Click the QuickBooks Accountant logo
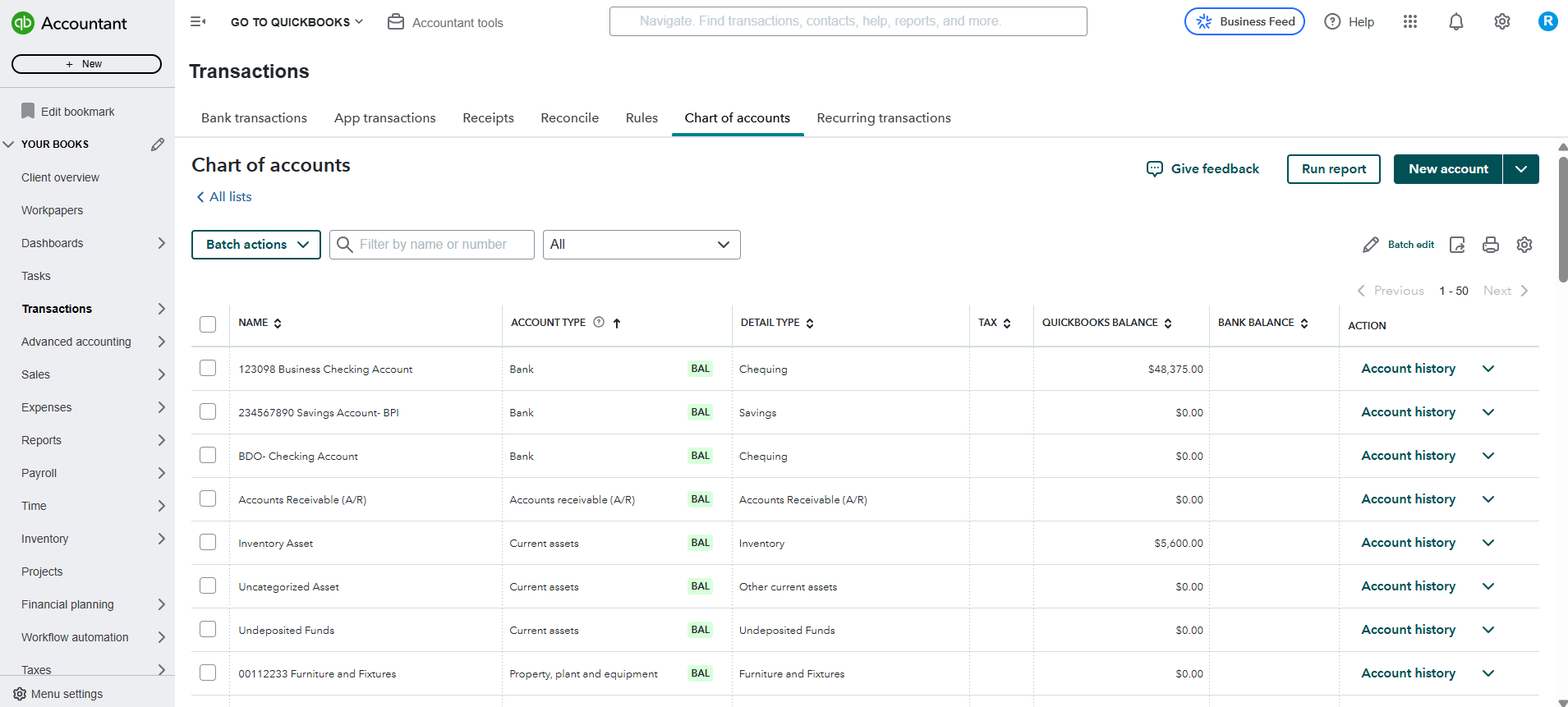The height and width of the screenshot is (707, 1568). [x=69, y=23]
